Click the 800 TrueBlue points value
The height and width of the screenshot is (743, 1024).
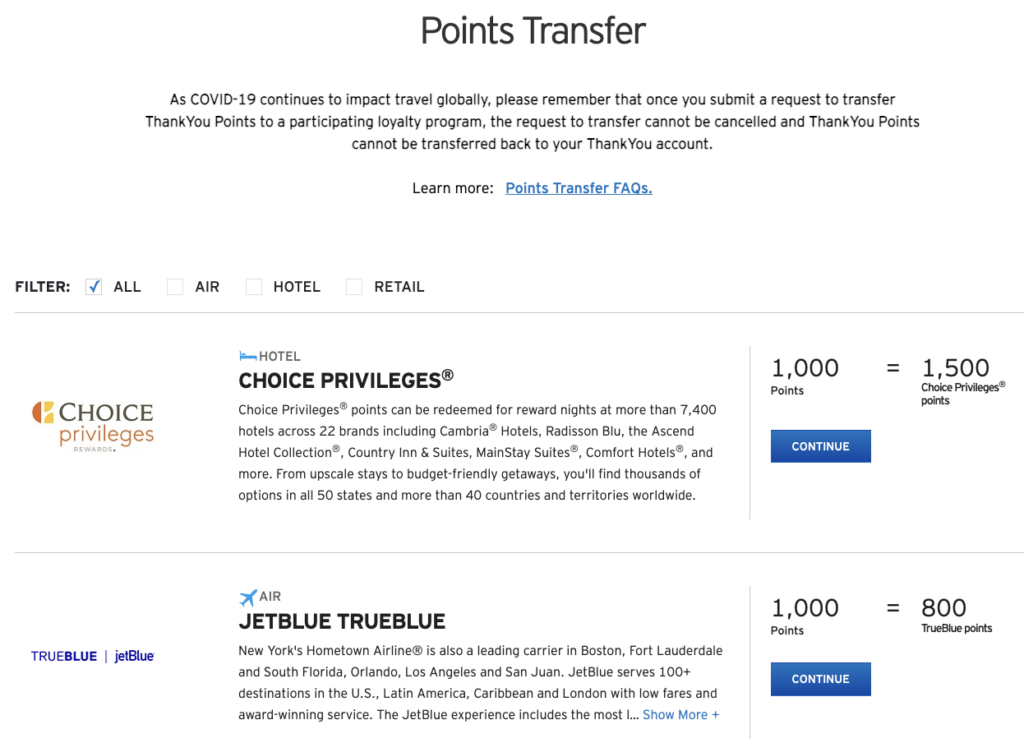click(944, 608)
